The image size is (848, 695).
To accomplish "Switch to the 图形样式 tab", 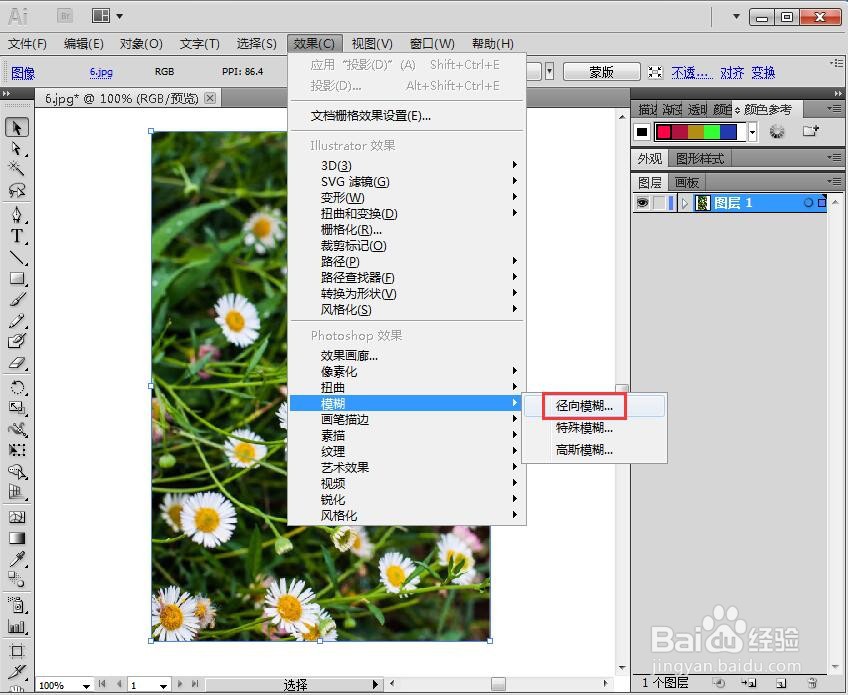I will [x=700, y=158].
